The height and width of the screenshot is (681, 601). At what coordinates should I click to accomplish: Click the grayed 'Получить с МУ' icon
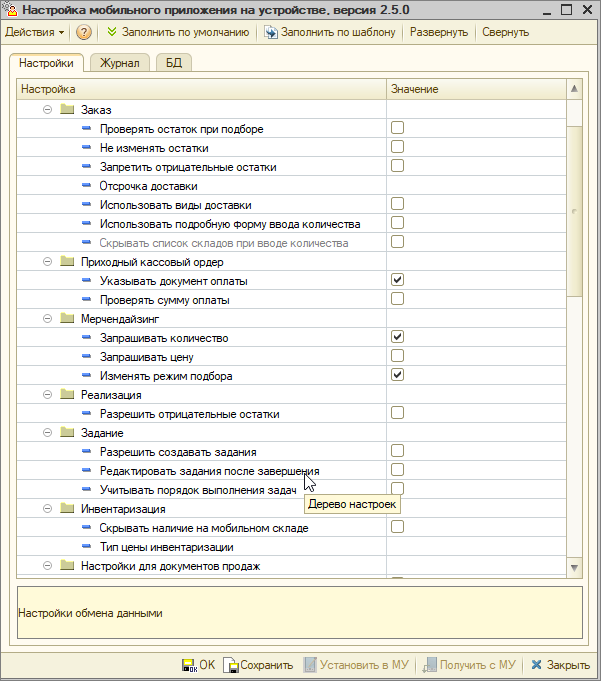pyautogui.click(x=429, y=665)
